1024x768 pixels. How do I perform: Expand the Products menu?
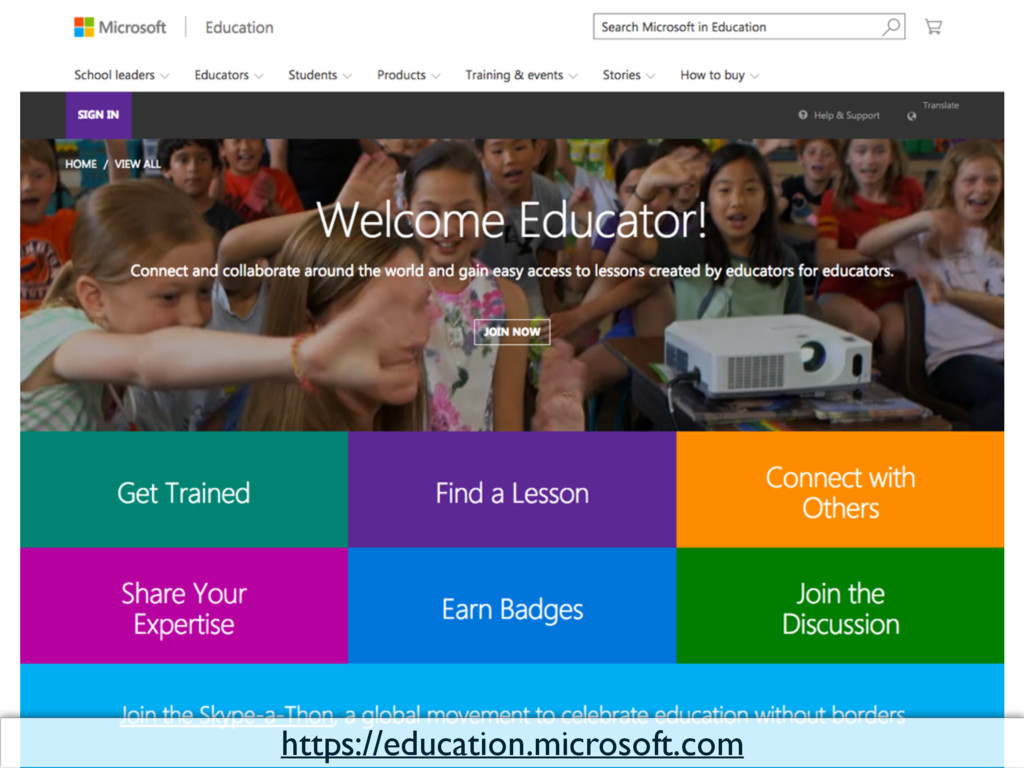point(408,75)
